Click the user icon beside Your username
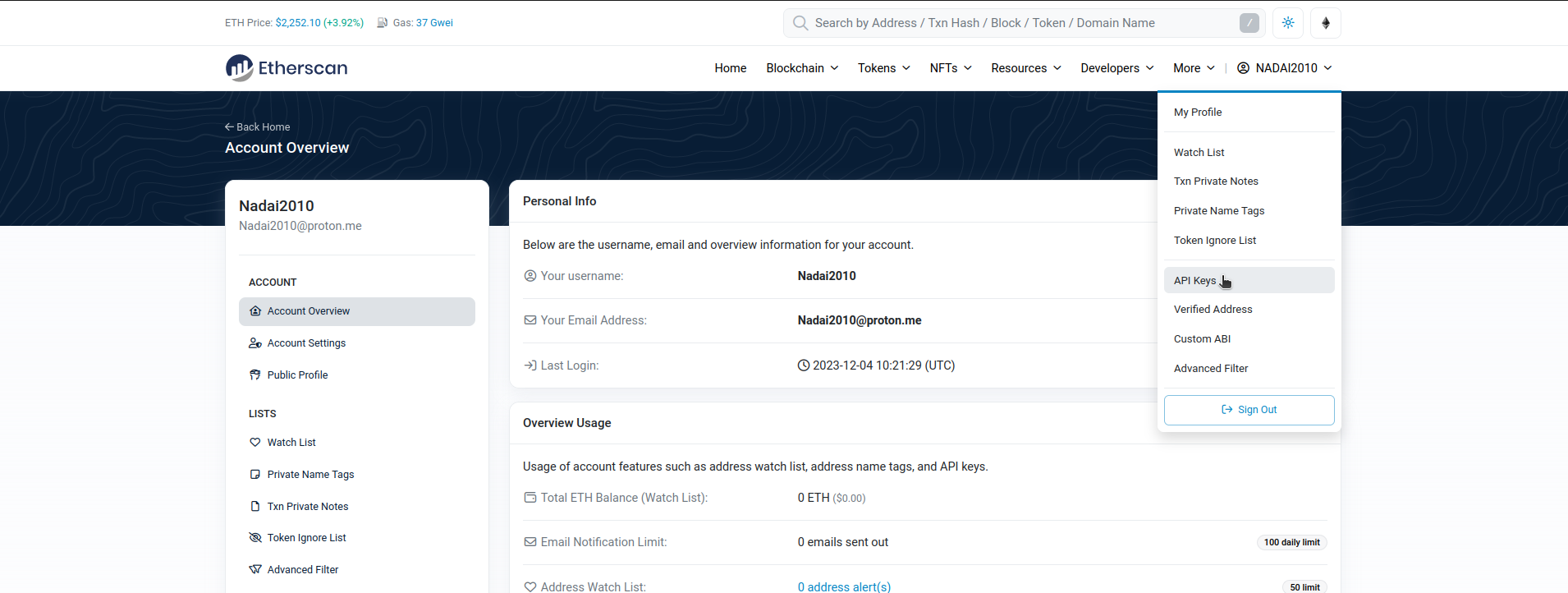 pyautogui.click(x=530, y=276)
